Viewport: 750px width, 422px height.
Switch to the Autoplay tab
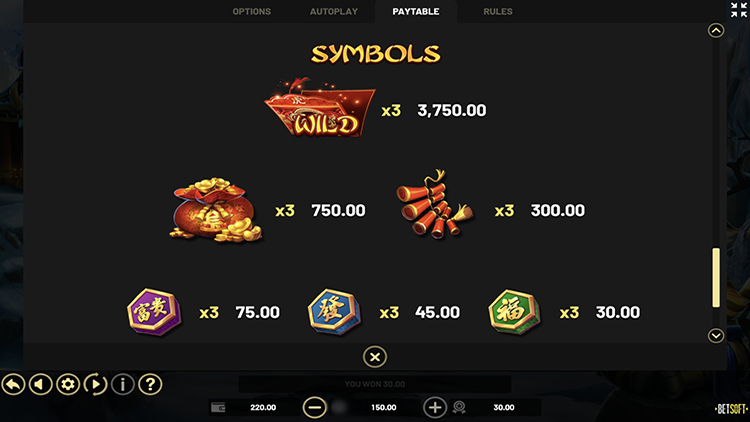[334, 11]
